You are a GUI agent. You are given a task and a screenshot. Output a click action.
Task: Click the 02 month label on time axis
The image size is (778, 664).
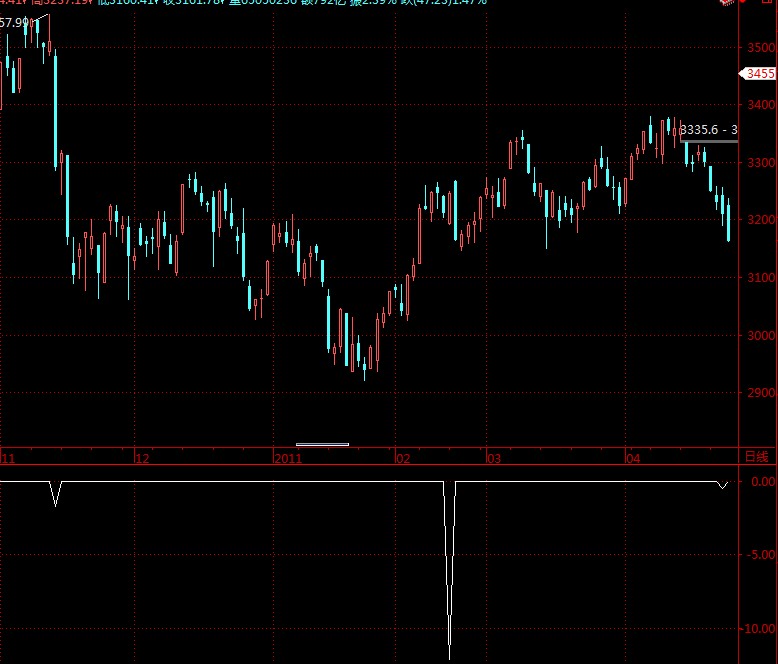403,458
